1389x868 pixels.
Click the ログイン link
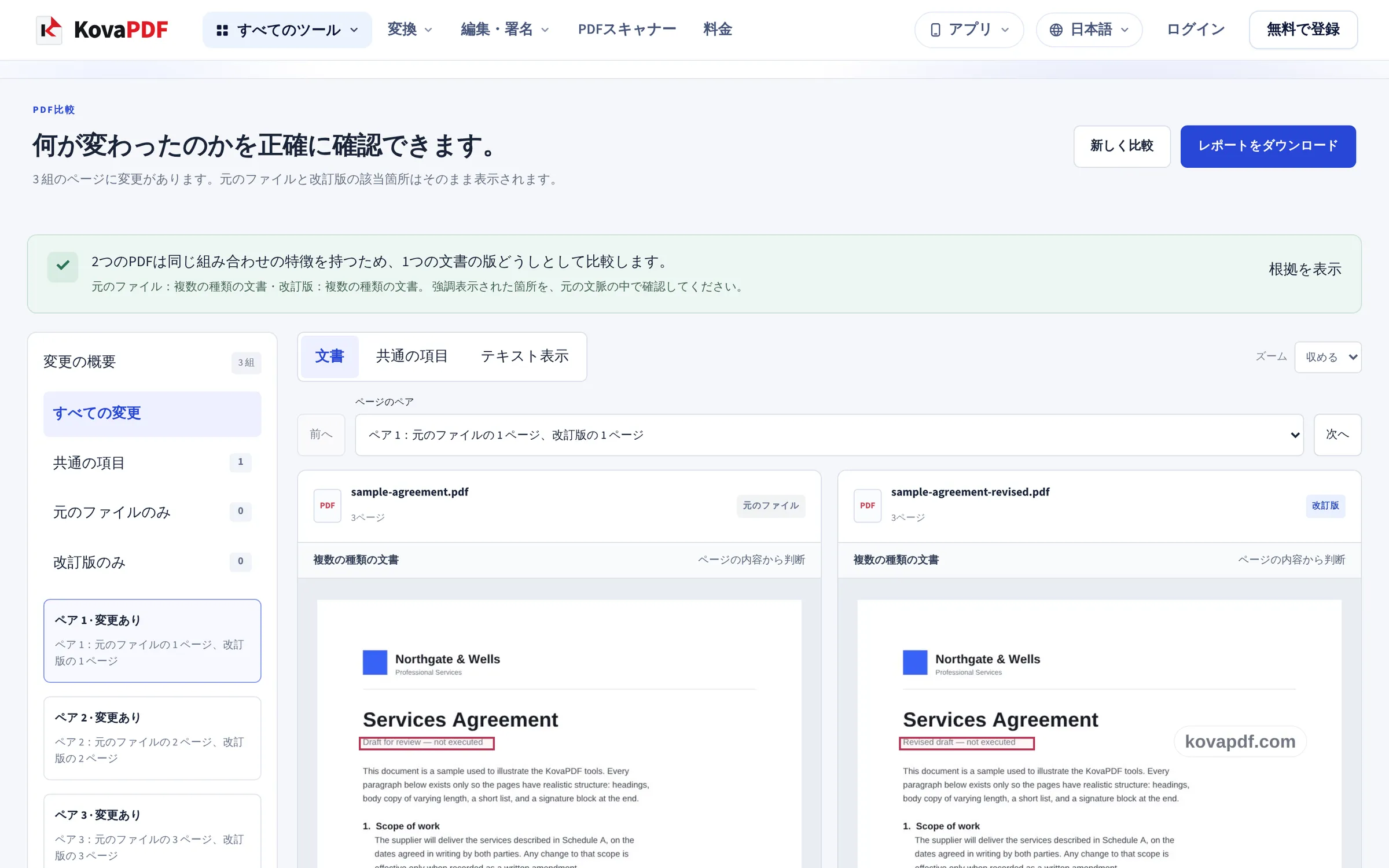1196,30
